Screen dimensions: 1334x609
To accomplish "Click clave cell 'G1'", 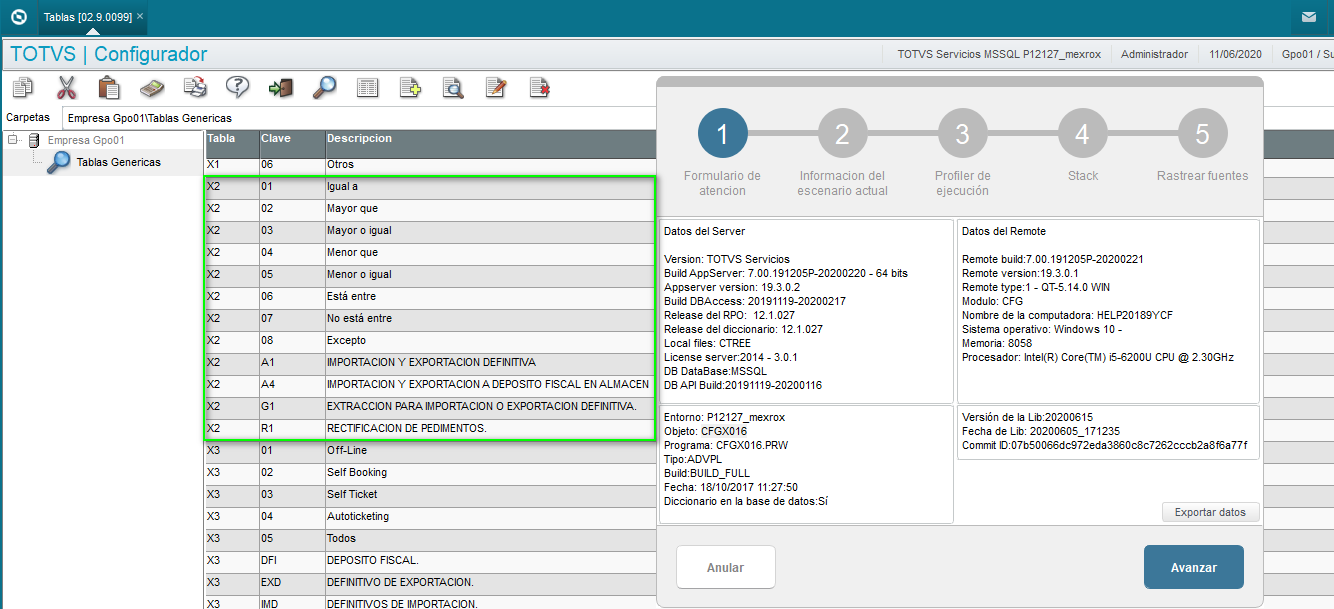I will point(292,406).
